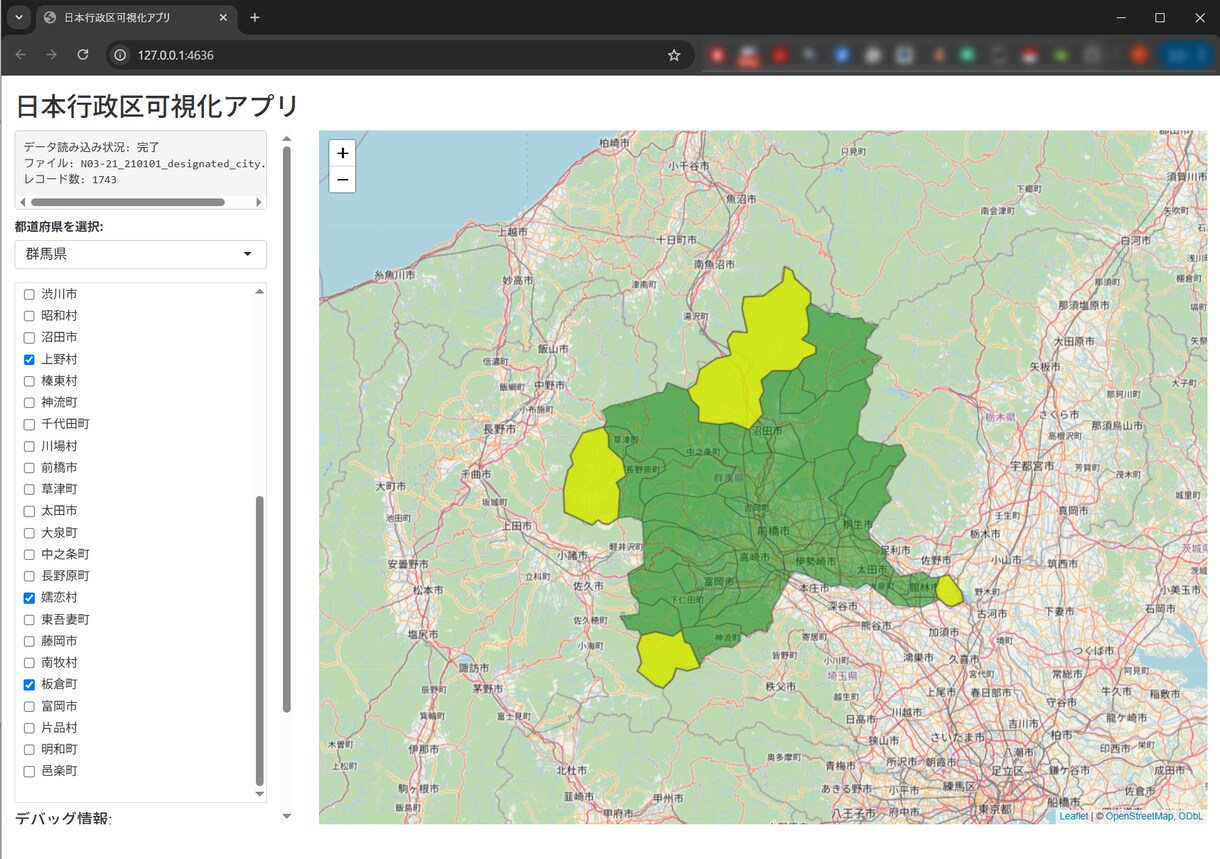This screenshot has height=859, width=1220.
Task: Check the 富岡市 checkbox
Action: [29, 706]
